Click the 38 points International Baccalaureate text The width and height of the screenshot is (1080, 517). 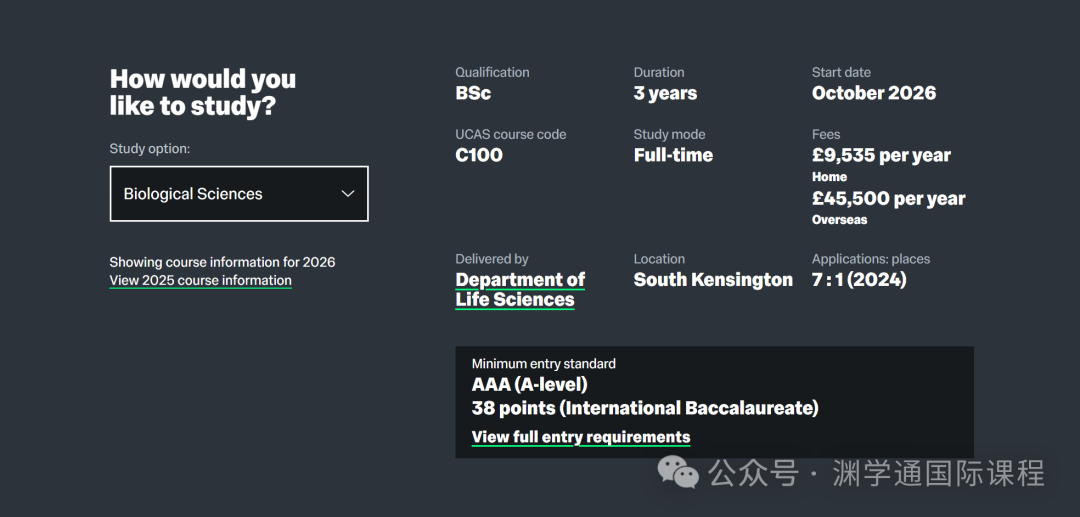(x=645, y=408)
